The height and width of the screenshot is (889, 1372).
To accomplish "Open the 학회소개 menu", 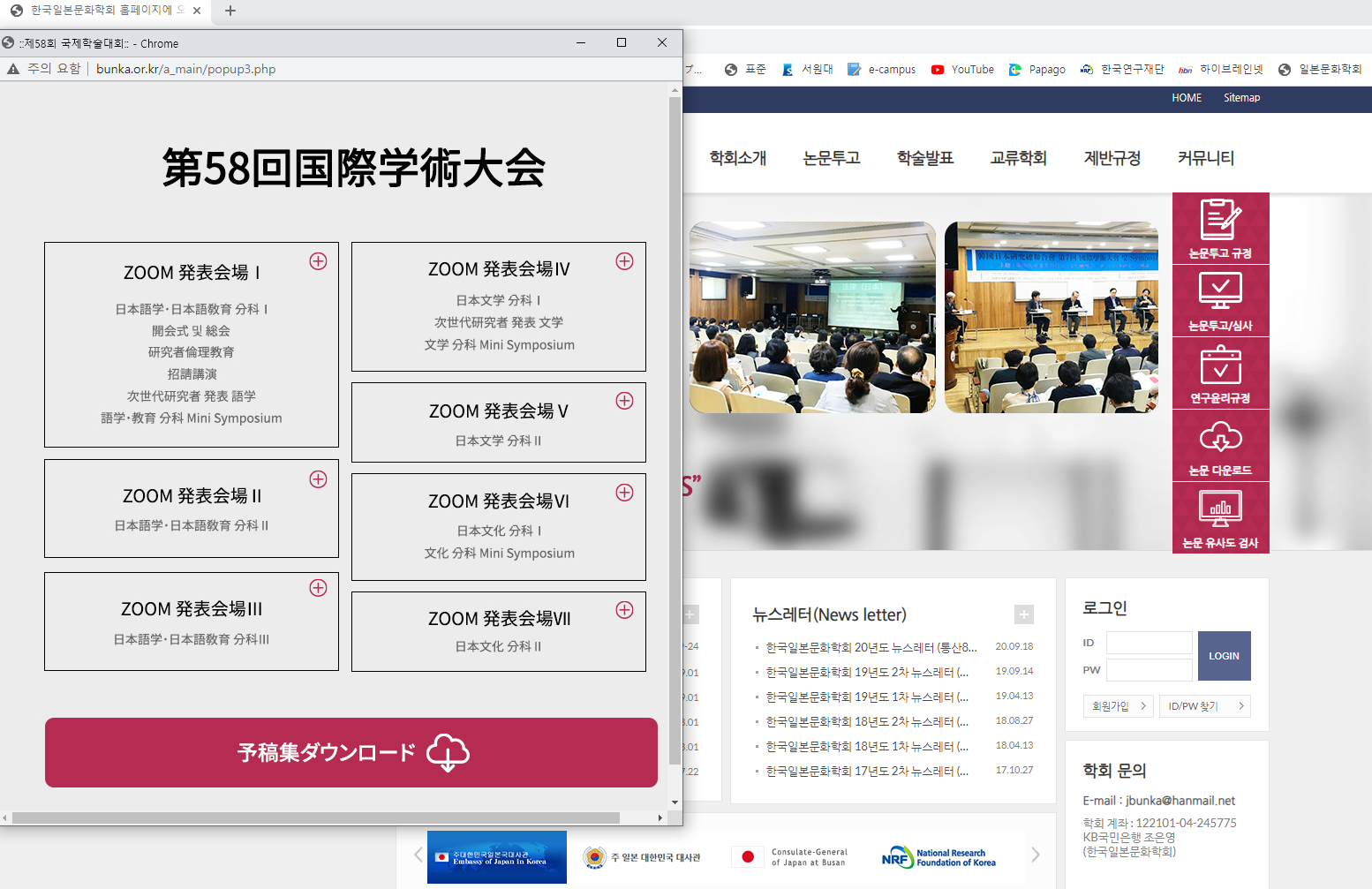I will [x=737, y=158].
